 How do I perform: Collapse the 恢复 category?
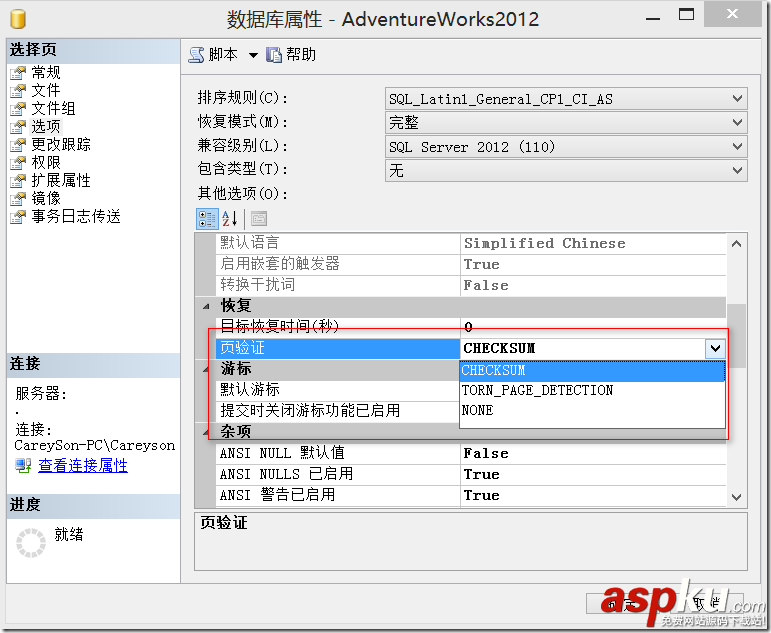207,306
